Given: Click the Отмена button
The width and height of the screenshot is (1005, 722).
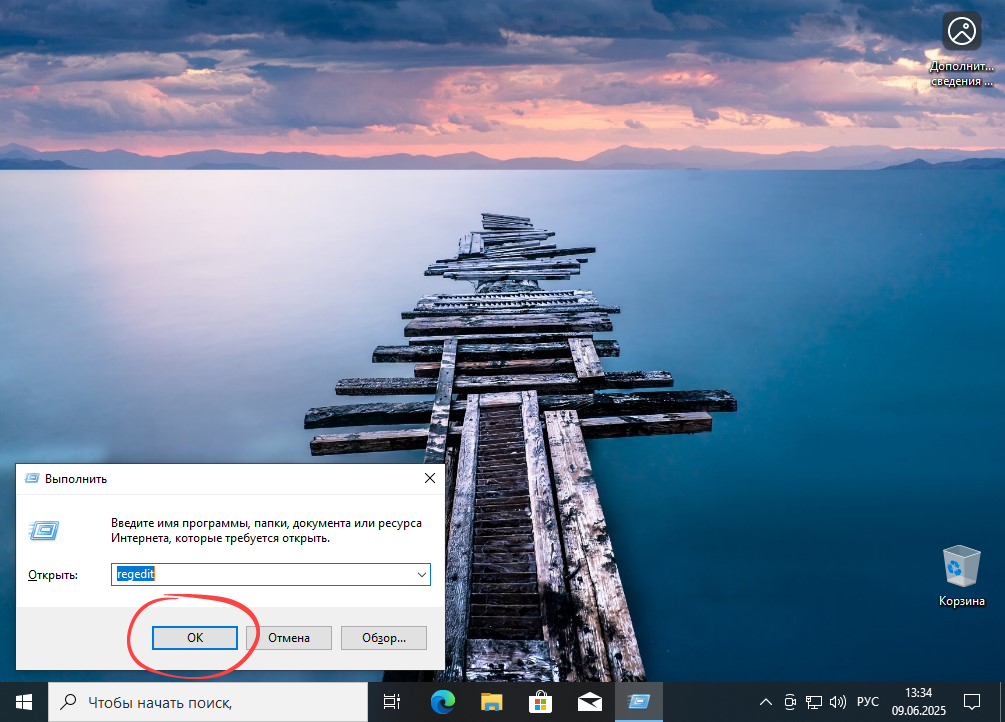Looking at the screenshot, I should [x=288, y=637].
